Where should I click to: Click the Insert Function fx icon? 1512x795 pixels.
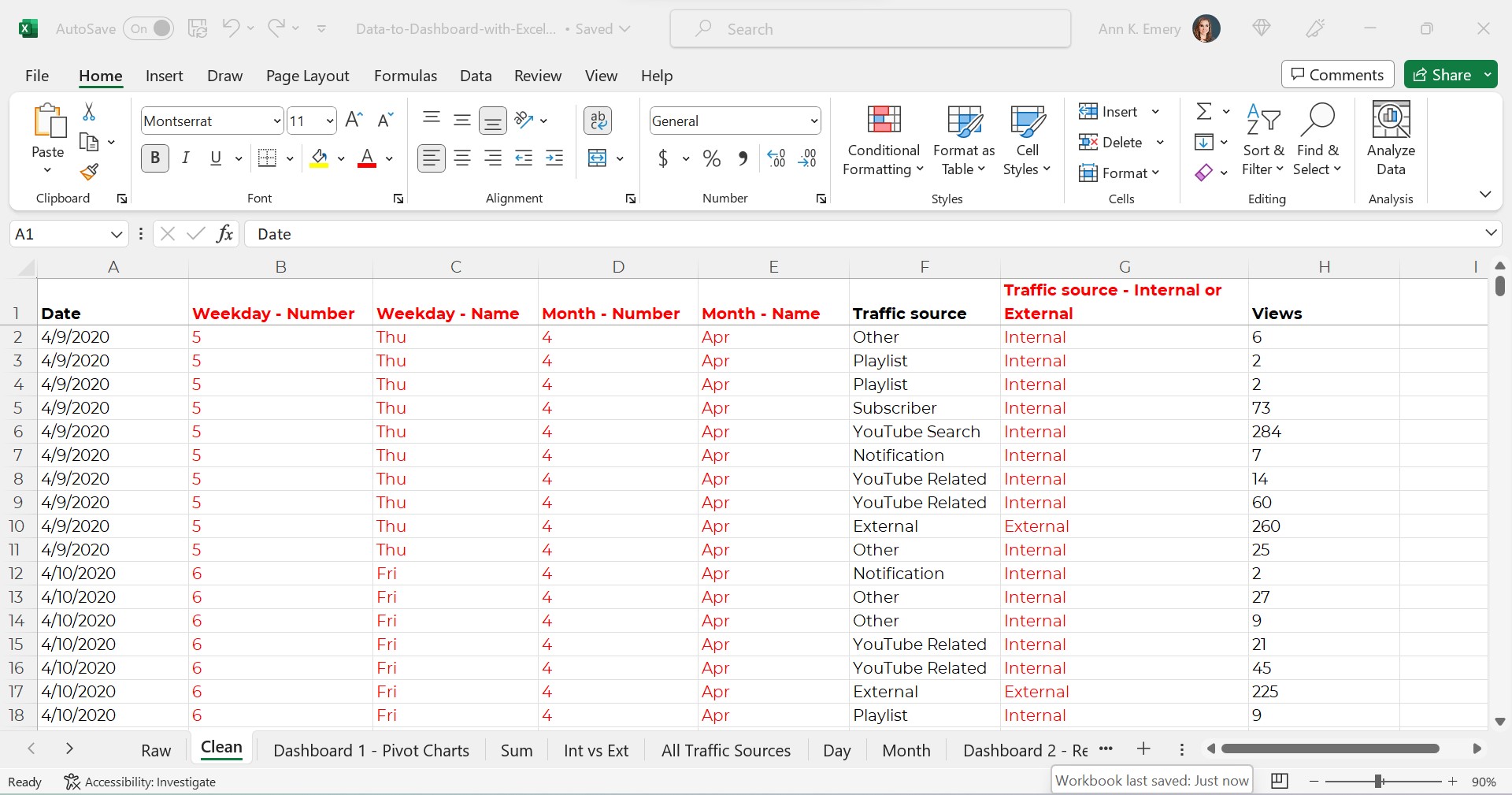click(x=225, y=233)
